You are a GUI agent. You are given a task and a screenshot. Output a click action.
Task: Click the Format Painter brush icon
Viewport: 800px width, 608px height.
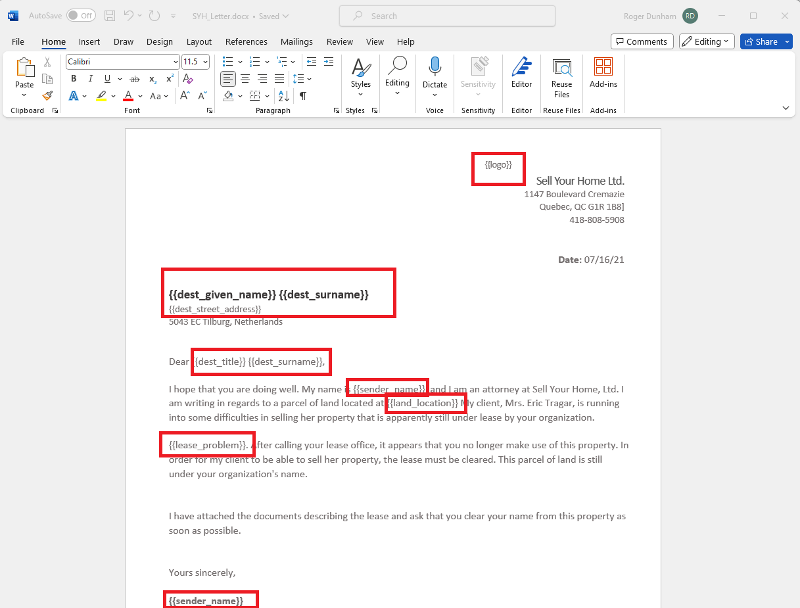click(47, 95)
